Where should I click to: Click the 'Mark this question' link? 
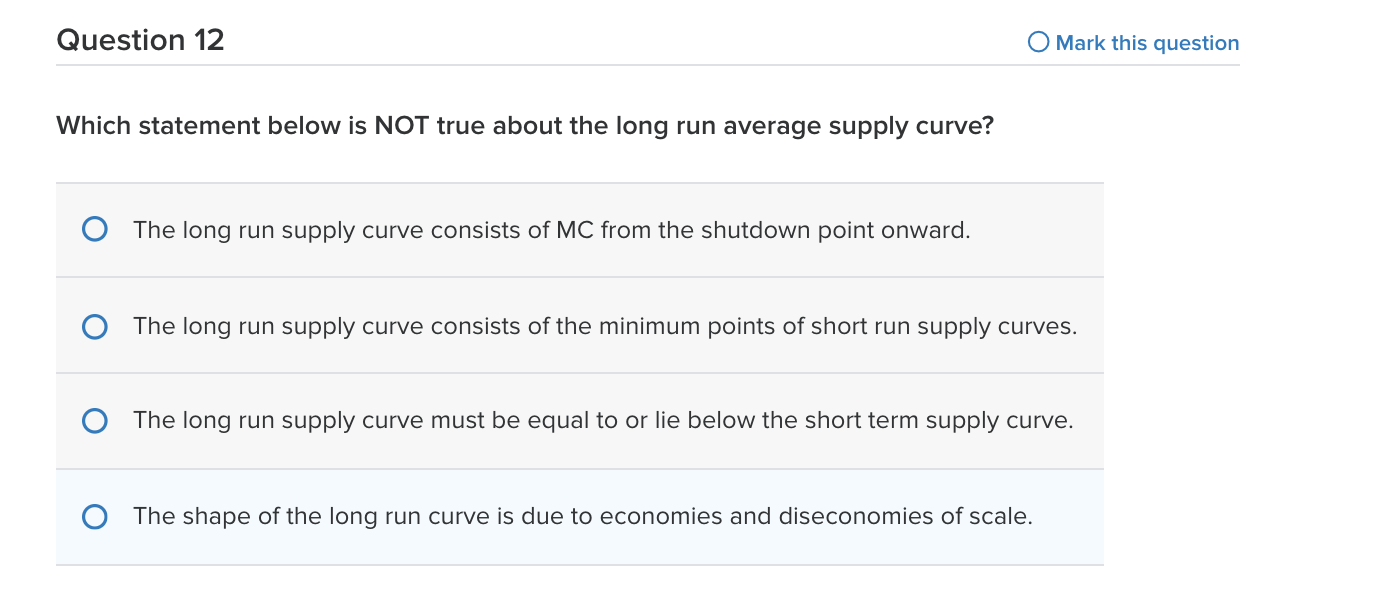click(1147, 42)
